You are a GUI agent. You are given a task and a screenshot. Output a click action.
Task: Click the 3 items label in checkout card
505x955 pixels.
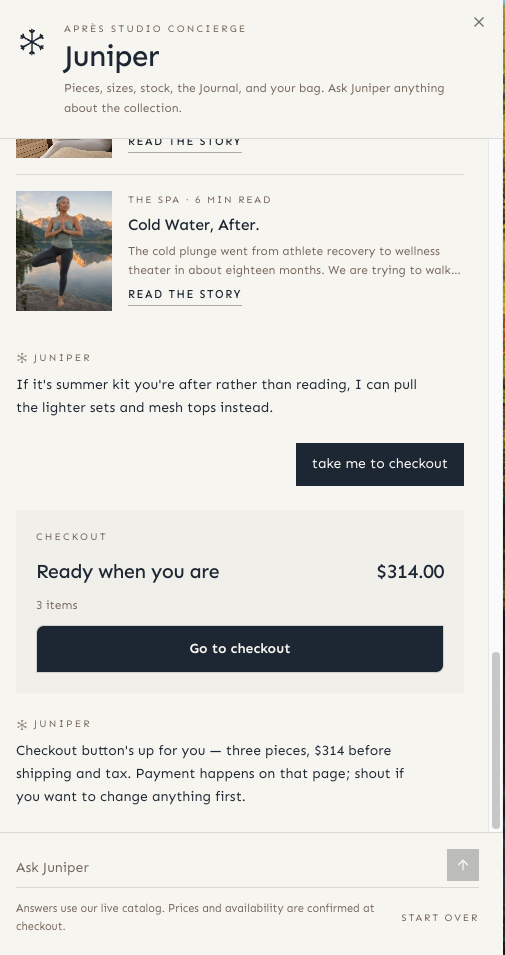[57, 605]
